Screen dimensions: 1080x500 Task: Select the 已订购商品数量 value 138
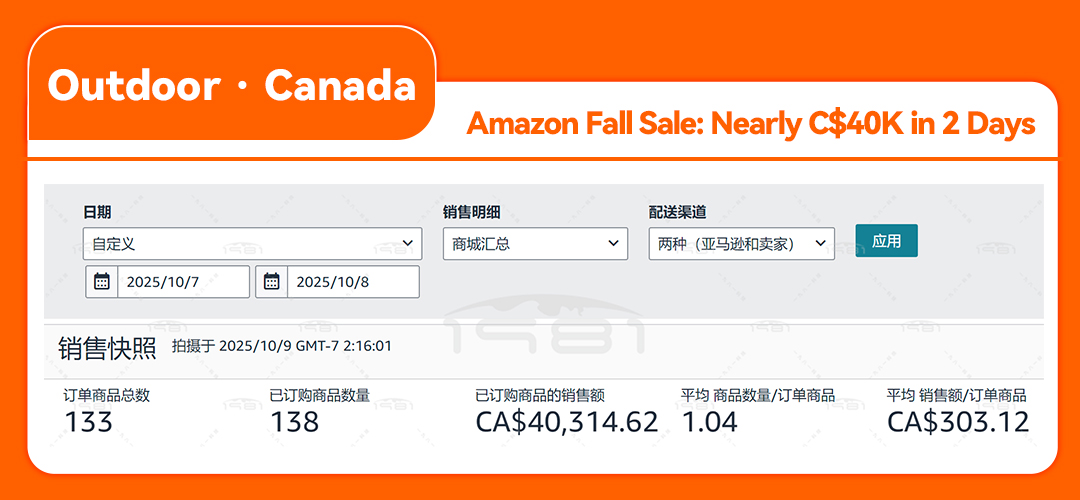[x=294, y=422]
